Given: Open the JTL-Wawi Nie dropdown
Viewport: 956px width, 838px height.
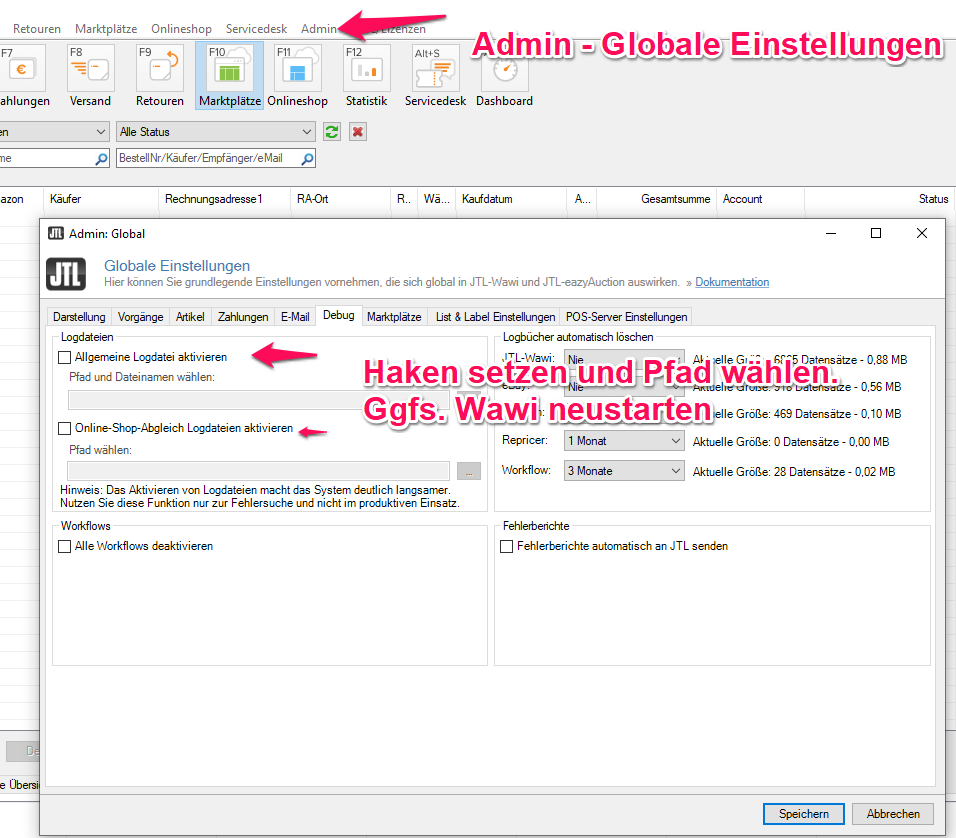Looking at the screenshot, I should coord(624,360).
